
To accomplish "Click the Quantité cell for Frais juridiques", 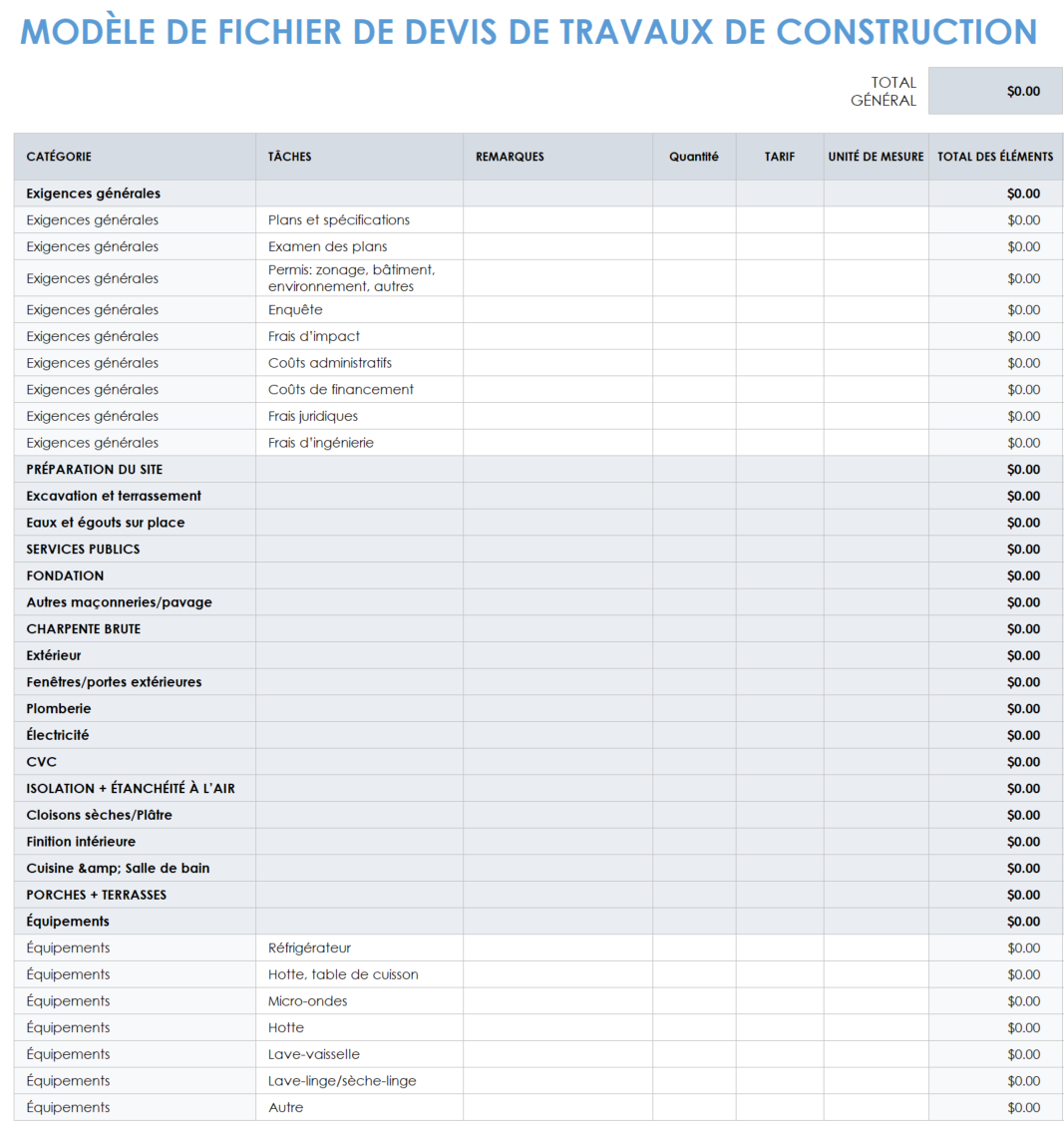I will coord(695,416).
